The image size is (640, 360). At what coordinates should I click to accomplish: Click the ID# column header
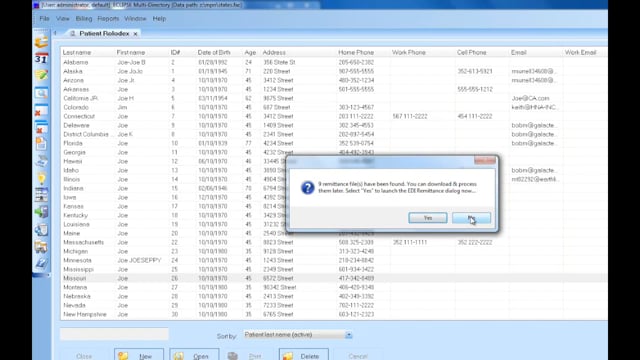click(176, 53)
